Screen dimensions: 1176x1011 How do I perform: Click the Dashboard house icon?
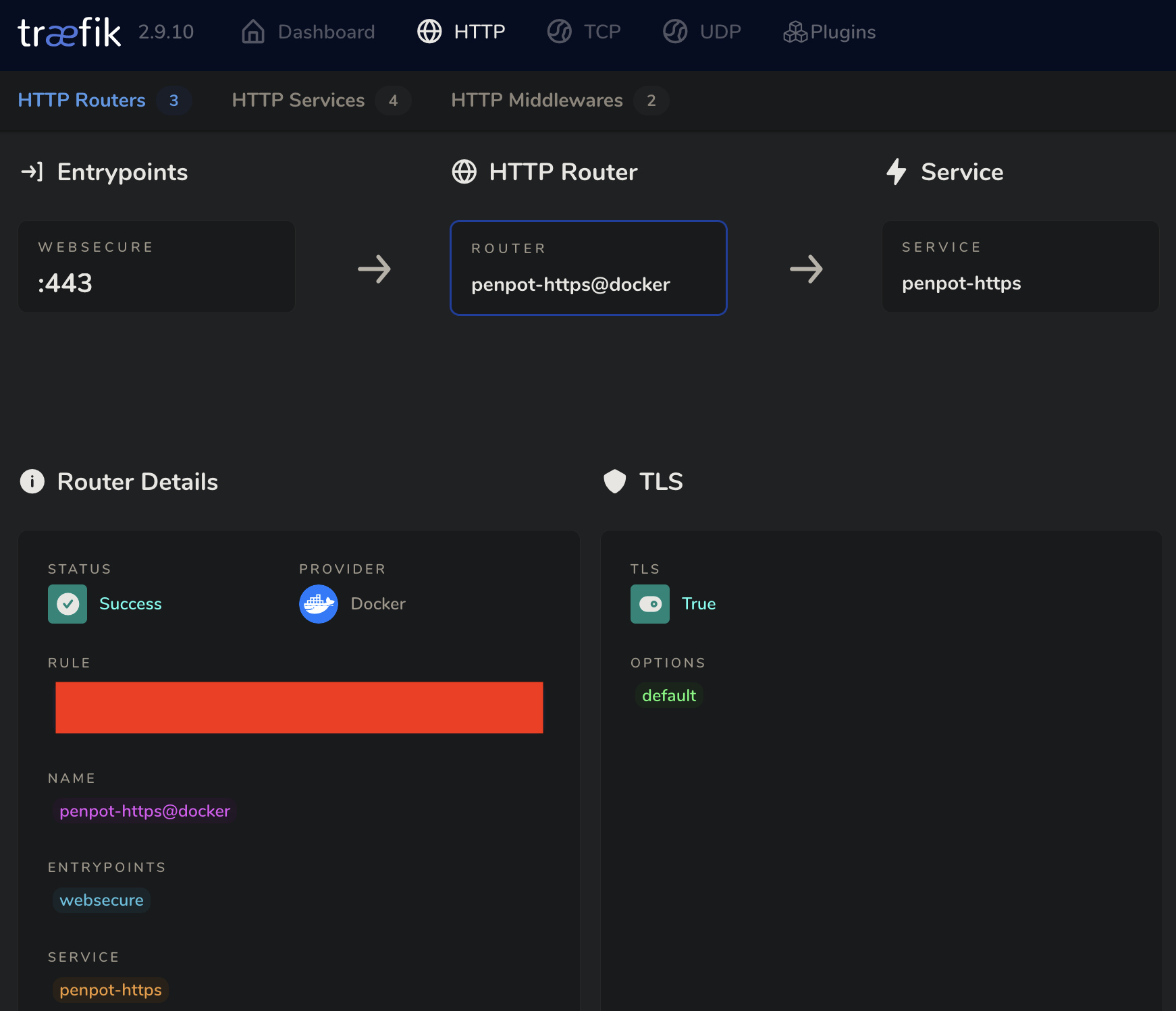click(253, 32)
